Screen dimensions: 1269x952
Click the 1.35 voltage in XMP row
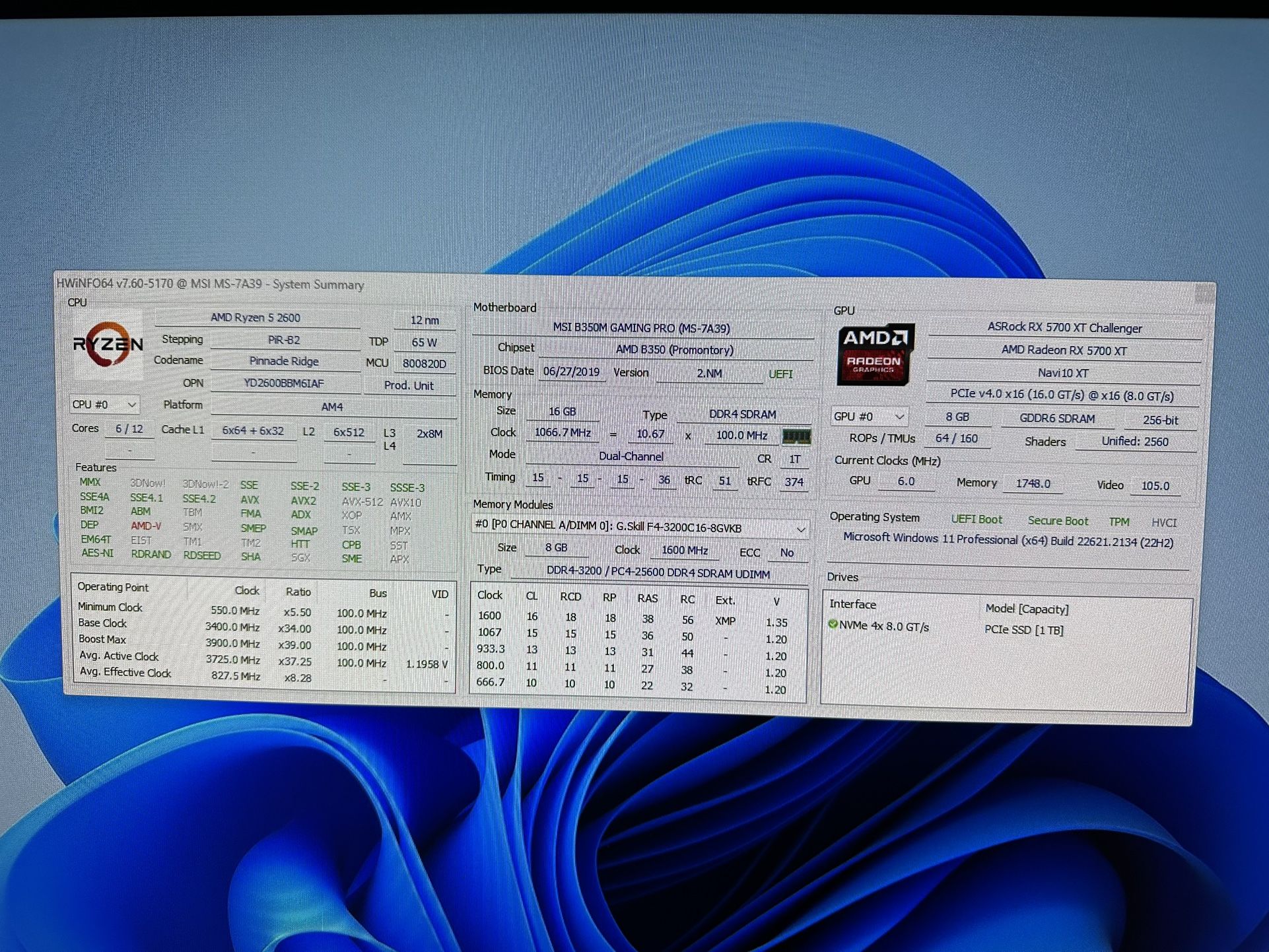coord(776,623)
